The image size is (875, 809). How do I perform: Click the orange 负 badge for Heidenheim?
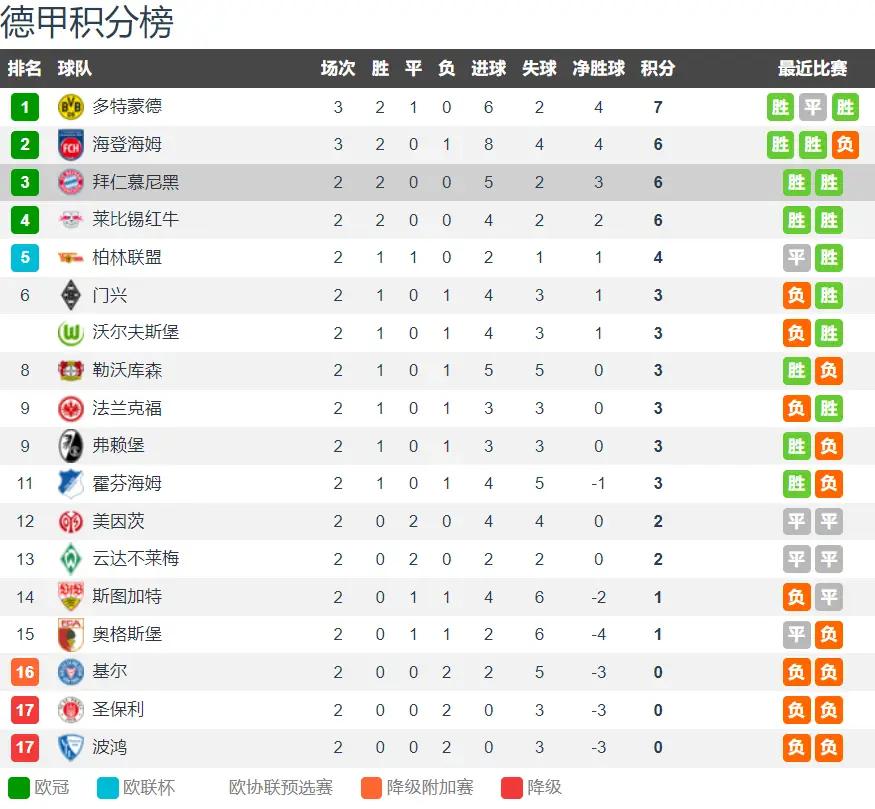[x=845, y=145]
